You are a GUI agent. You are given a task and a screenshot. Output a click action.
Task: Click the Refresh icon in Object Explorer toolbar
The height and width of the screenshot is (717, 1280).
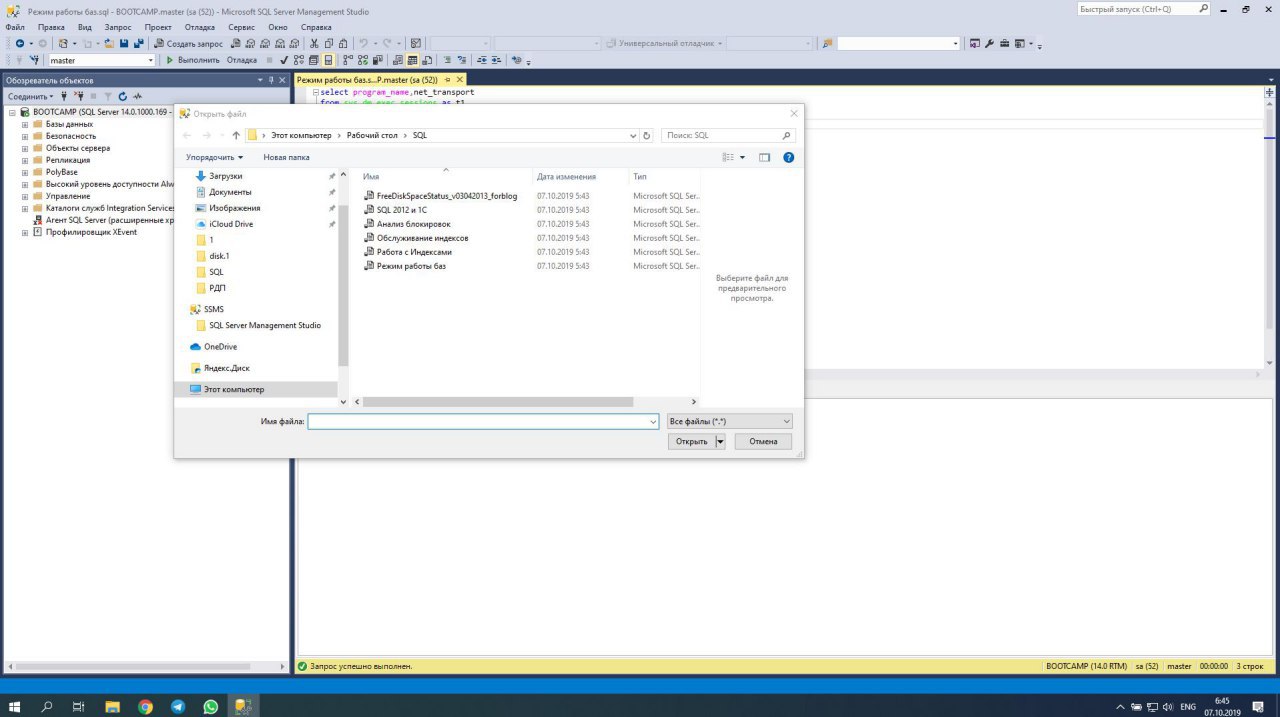point(122,96)
